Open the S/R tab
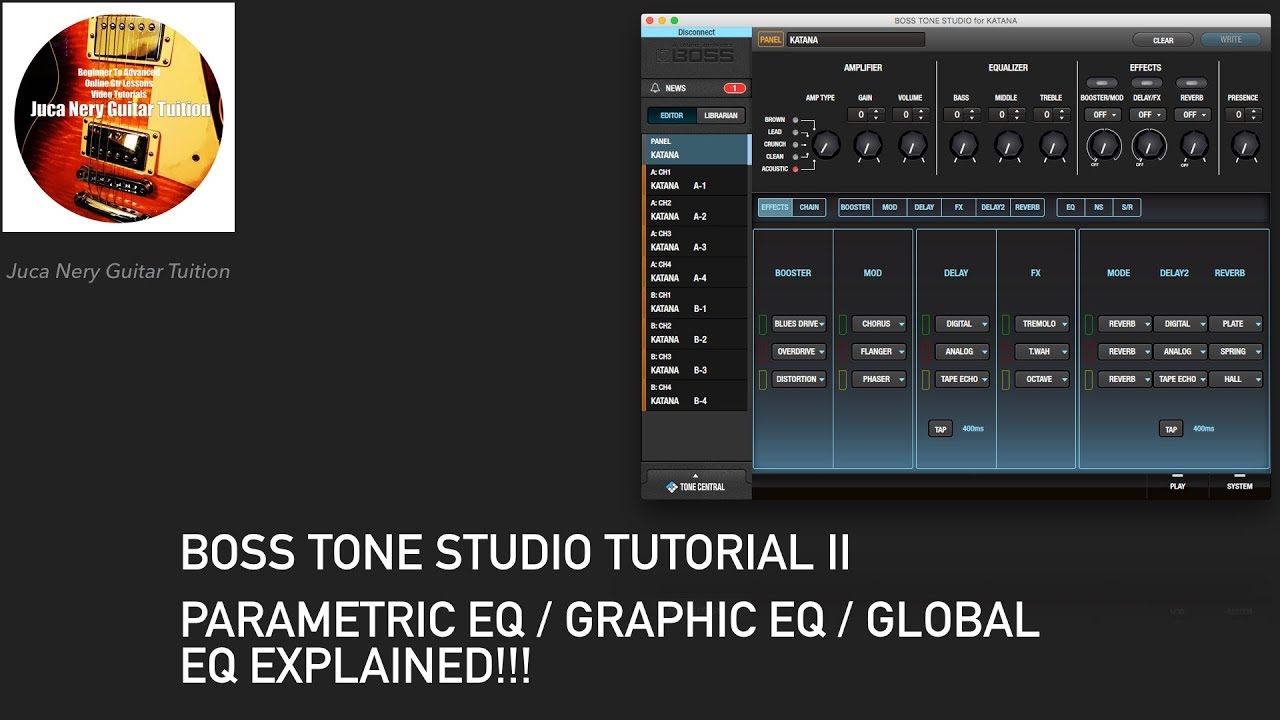The image size is (1280, 720). 1127,208
